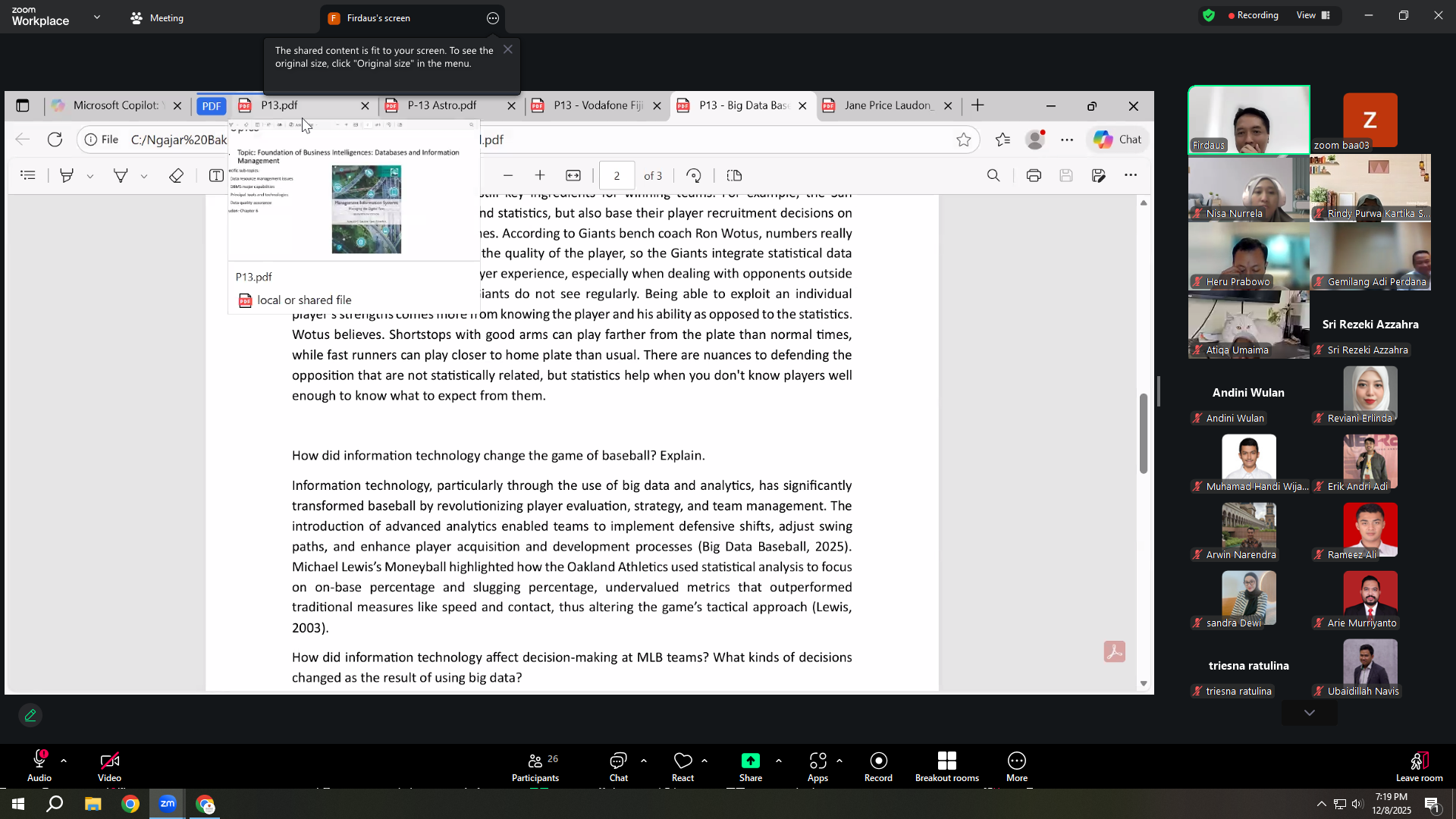The height and width of the screenshot is (819, 1456).
Task: Click the browser refresh button
Action: pyautogui.click(x=55, y=140)
